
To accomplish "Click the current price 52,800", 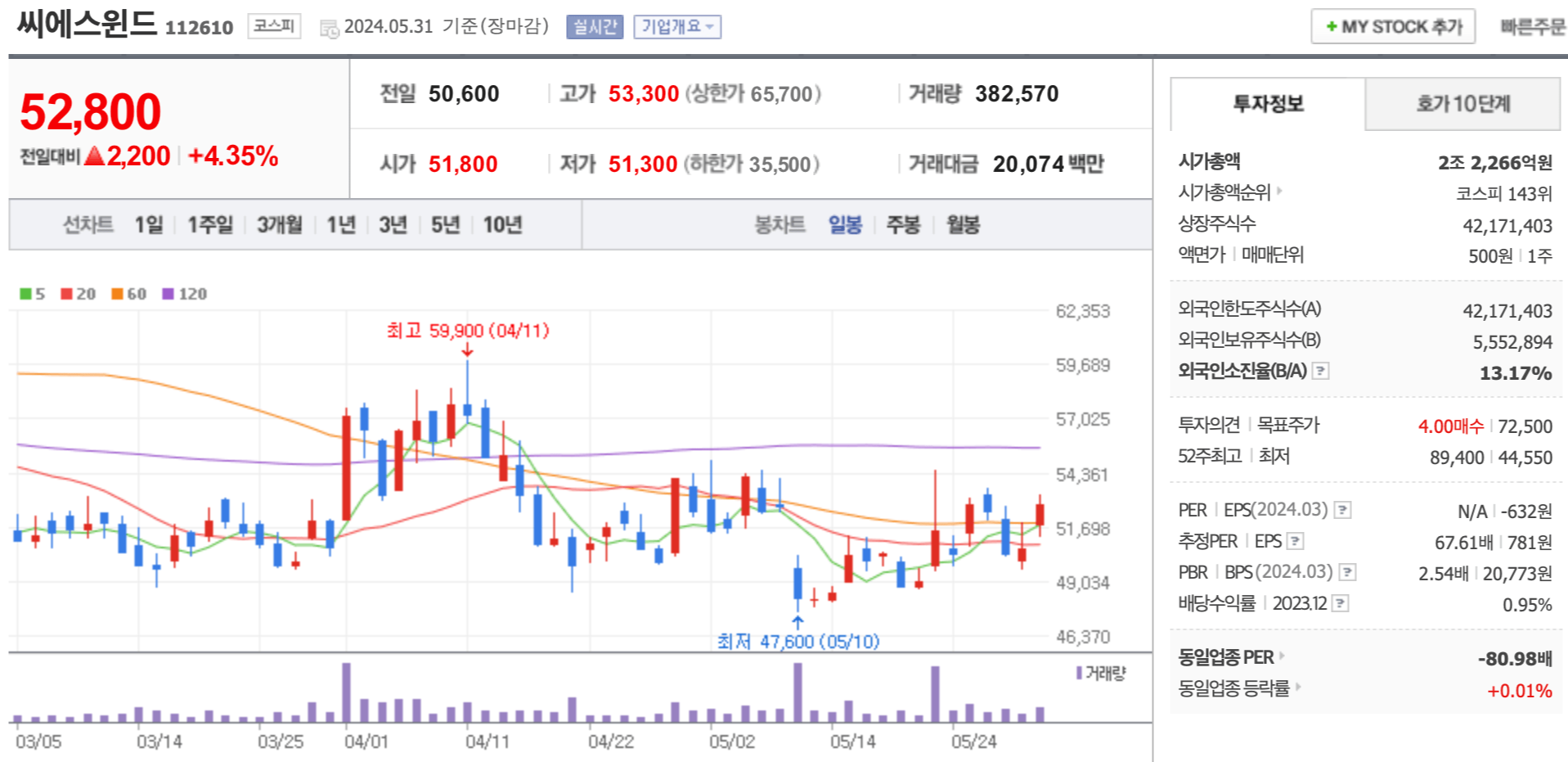I will 91,111.
